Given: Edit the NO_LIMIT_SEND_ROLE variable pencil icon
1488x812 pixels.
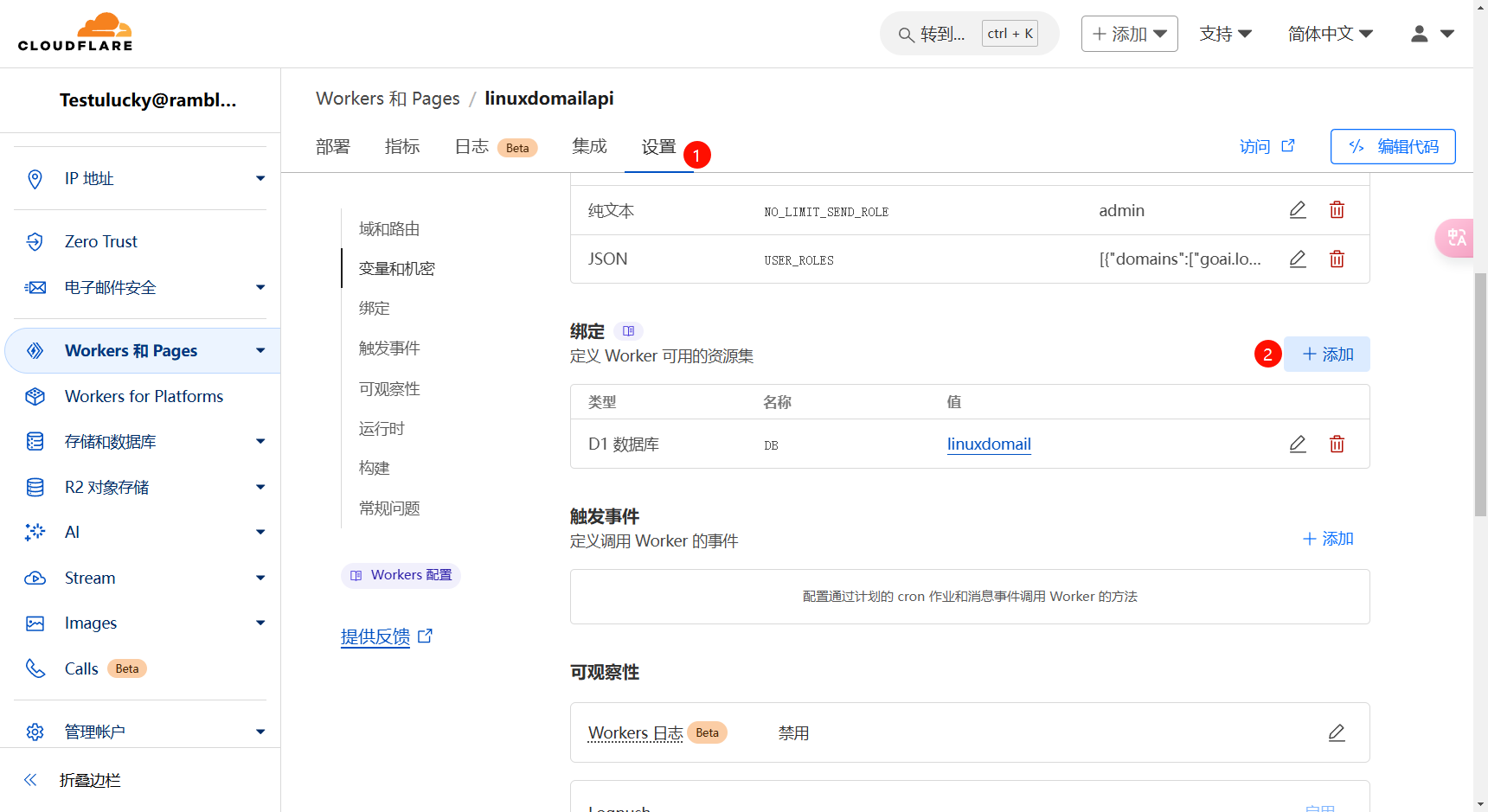Looking at the screenshot, I should pyautogui.click(x=1298, y=210).
